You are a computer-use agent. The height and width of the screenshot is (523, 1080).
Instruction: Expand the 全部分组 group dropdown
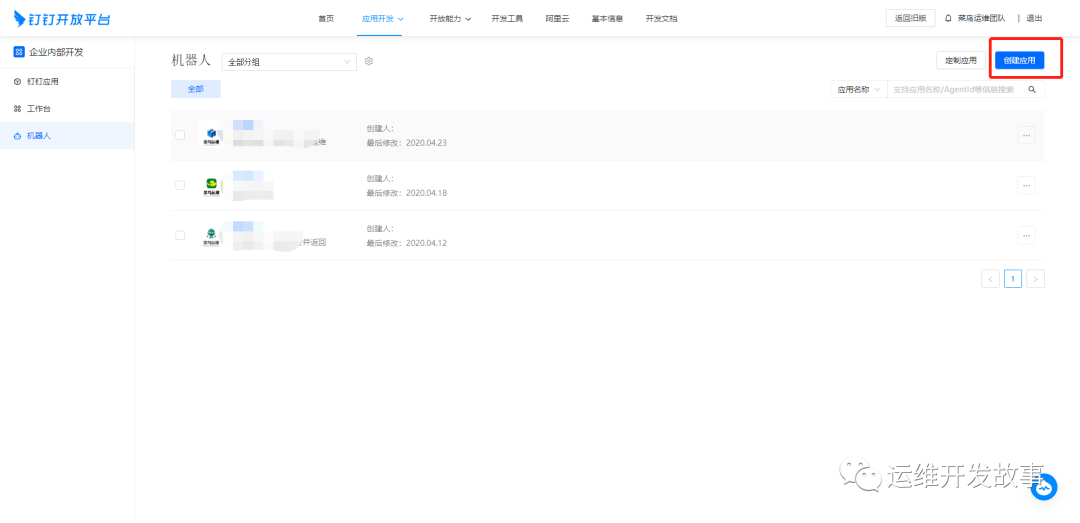[x=288, y=62]
